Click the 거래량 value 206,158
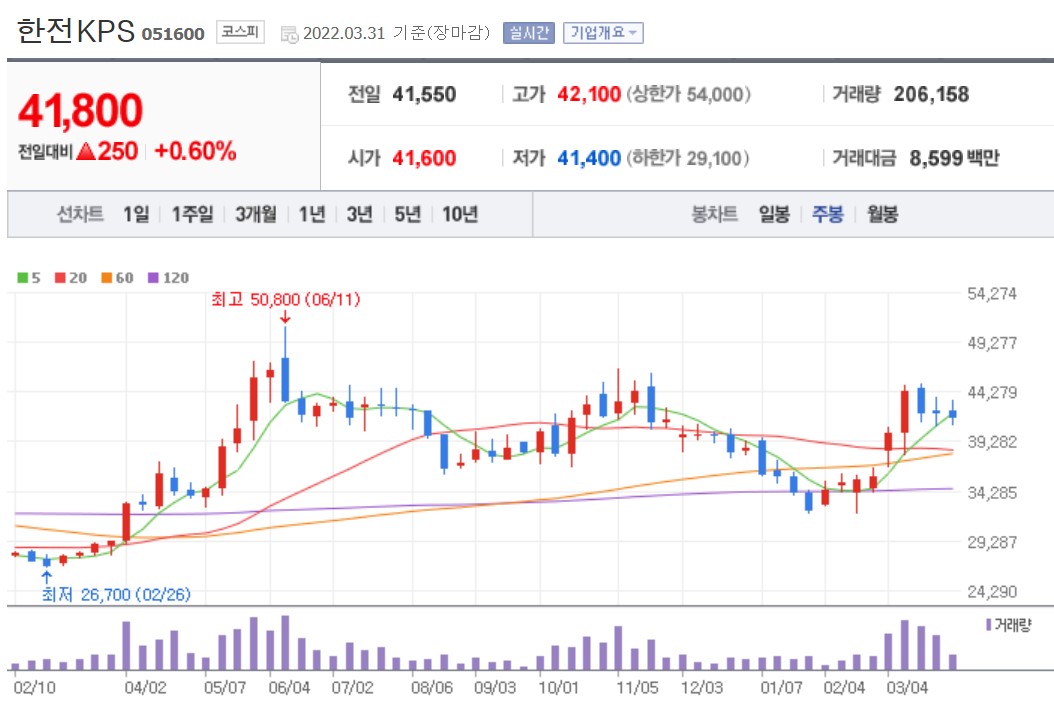Viewport: 1054px width, 723px height. tap(931, 94)
